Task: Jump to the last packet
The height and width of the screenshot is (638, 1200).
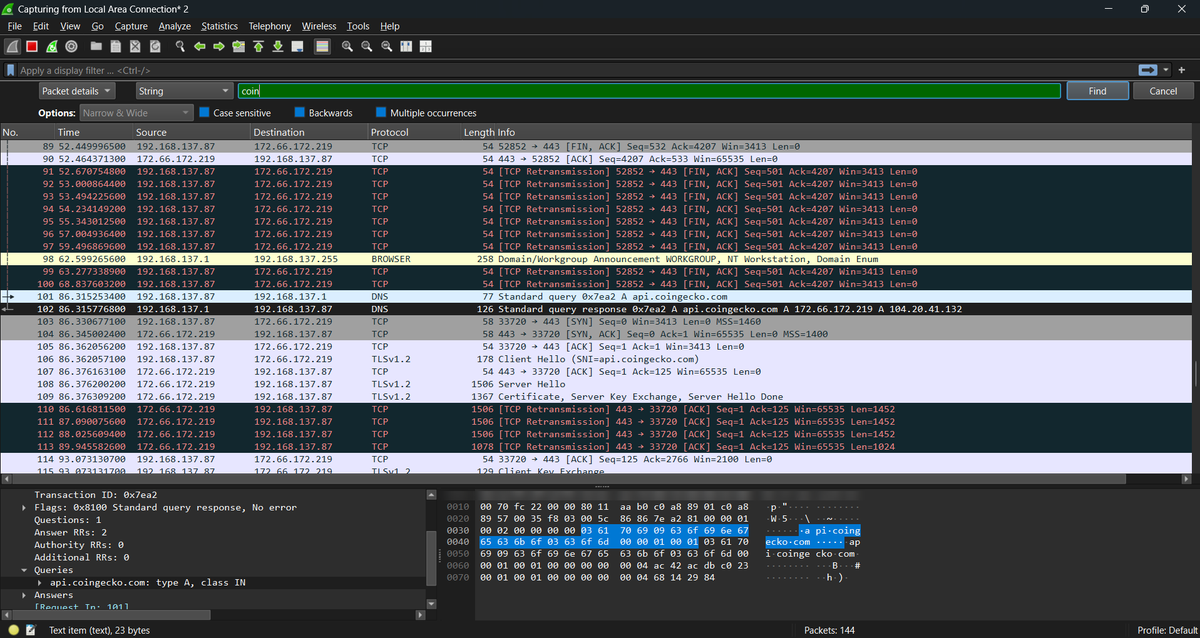Action: 277,46
